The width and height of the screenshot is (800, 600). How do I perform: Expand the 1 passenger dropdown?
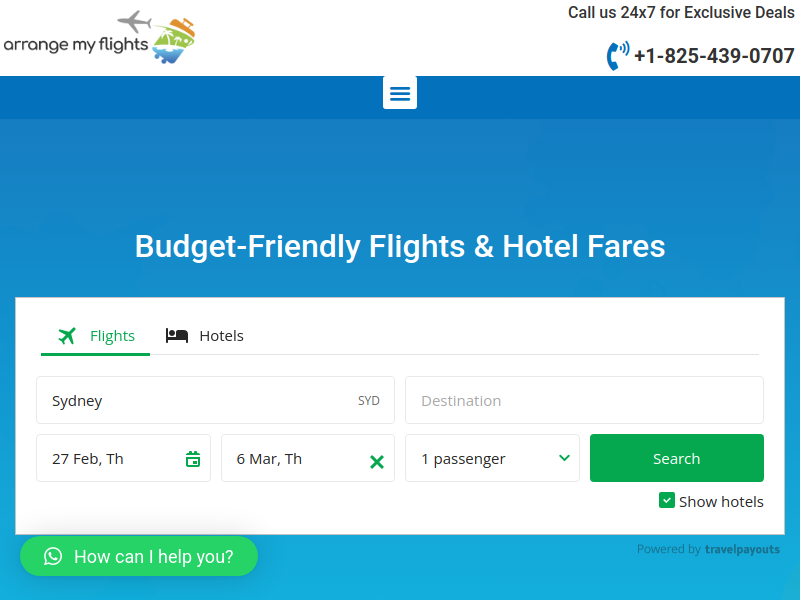(492, 458)
